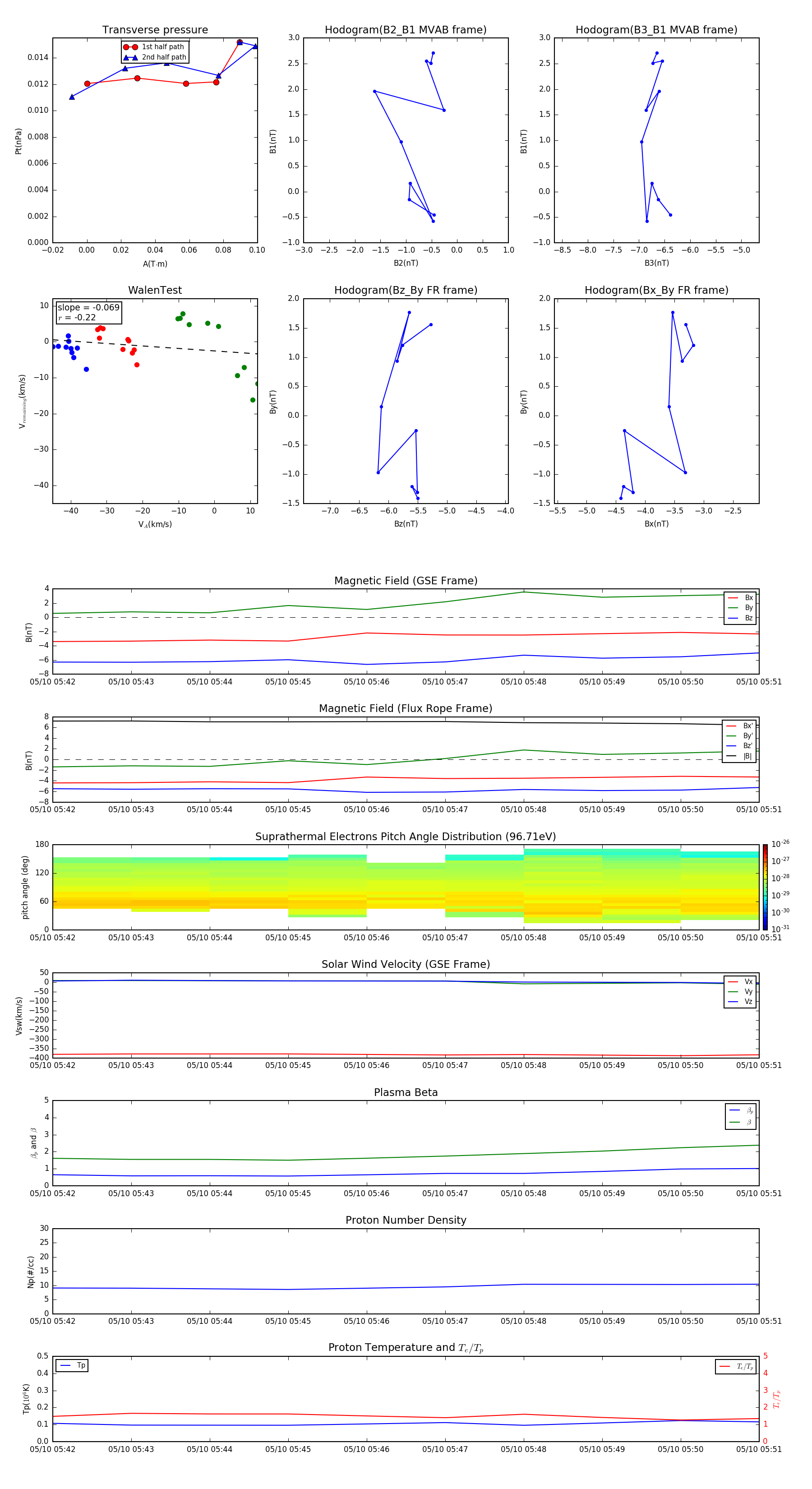
Task: Click 'Bx(nT)' x-axis label
Action: (x=656, y=524)
